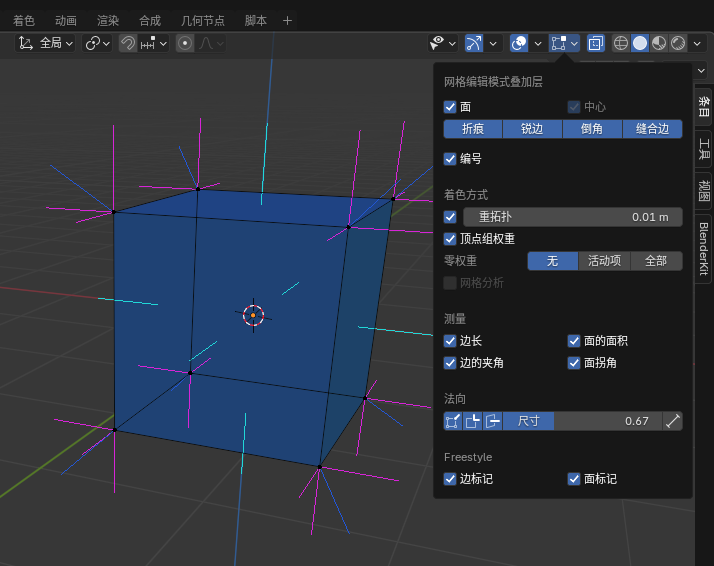Switch to wireframe viewport shading

[x=621, y=43]
